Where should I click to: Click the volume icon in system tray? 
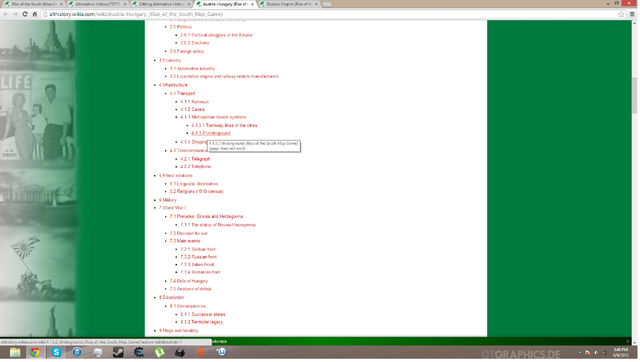coord(596,353)
